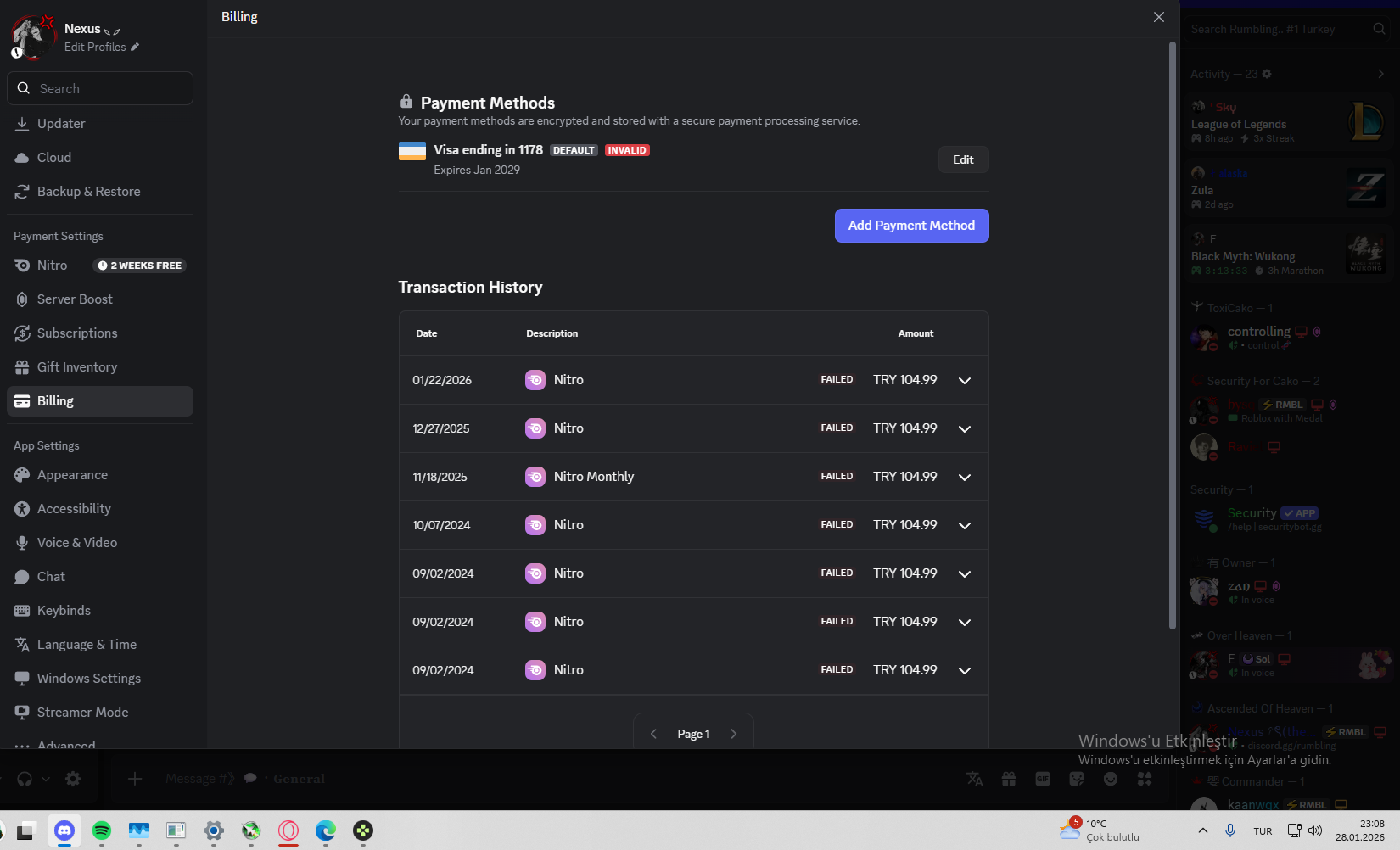The width and height of the screenshot is (1400, 850).
Task: Click the sticker icon in the chat bar
Action: [x=1077, y=779]
